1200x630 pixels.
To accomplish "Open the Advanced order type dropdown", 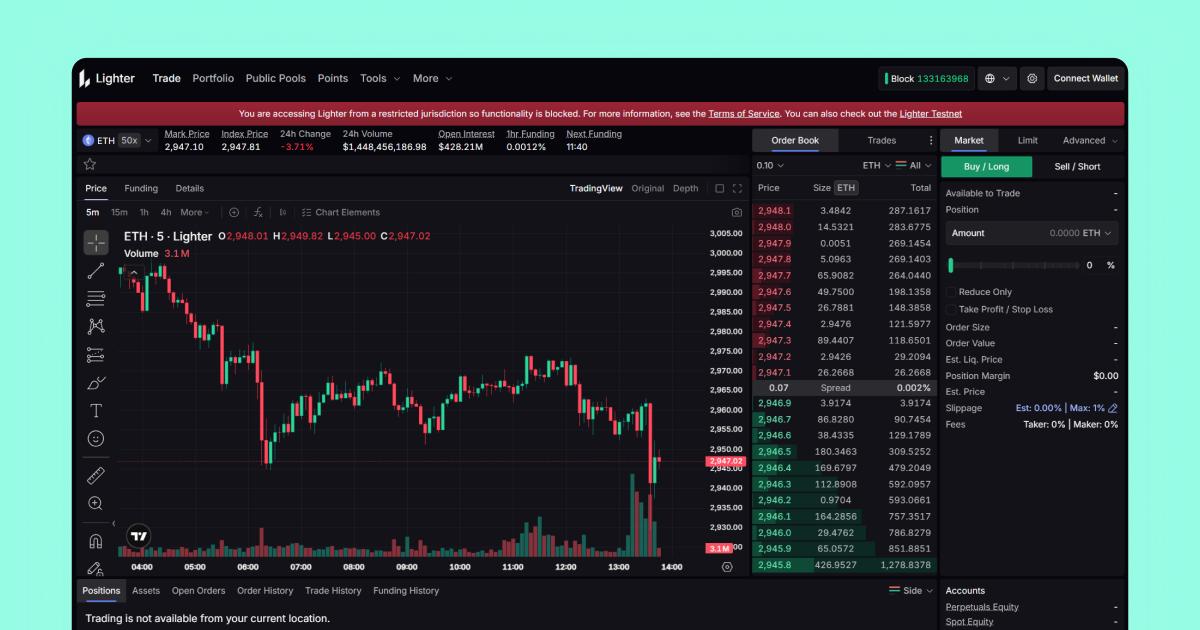I will (1090, 141).
